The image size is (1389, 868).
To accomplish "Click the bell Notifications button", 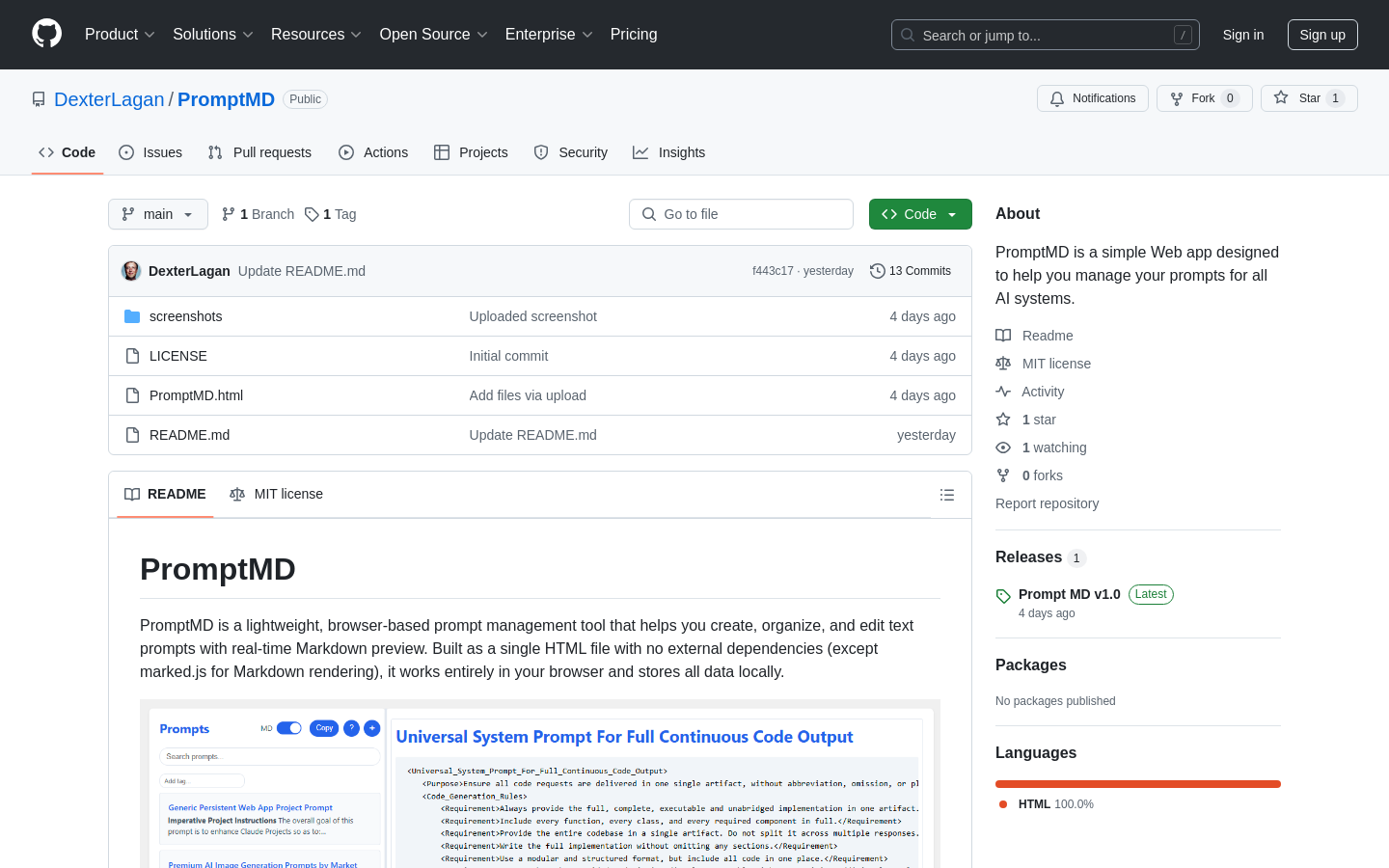I will (1093, 98).
